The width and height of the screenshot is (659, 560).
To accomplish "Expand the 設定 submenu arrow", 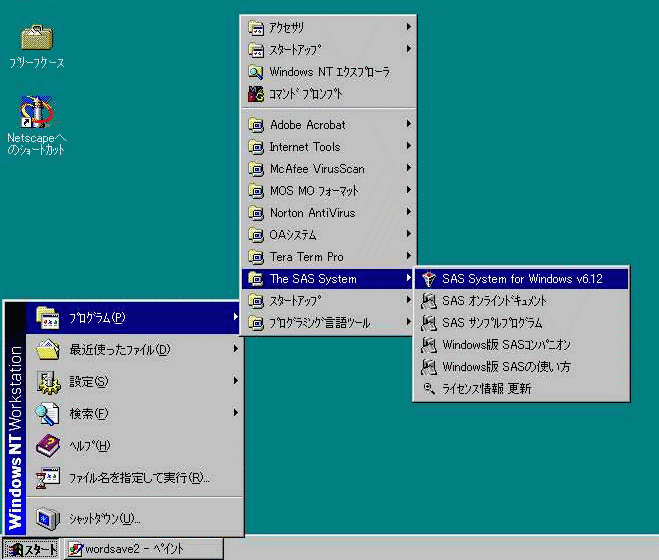I will pos(236,381).
